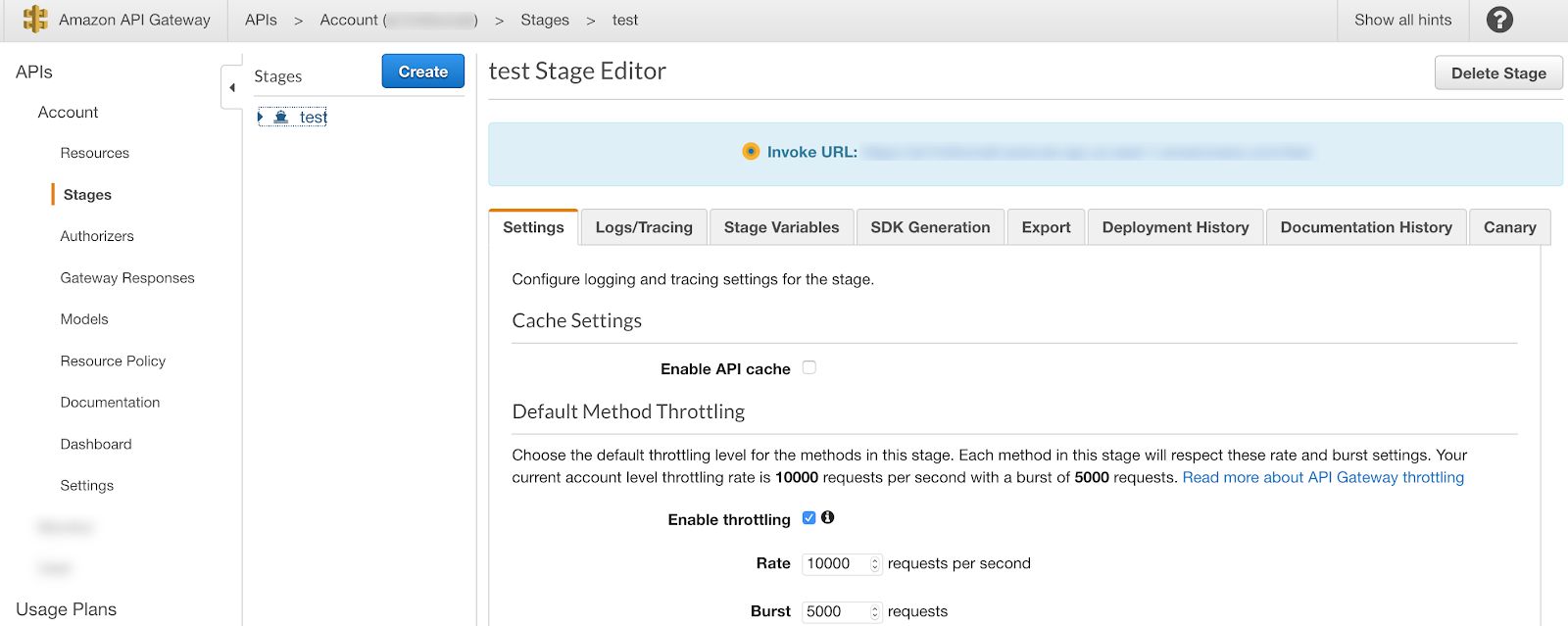Click the test stage icon in the tree
This screenshot has height=626, width=1568.
pyautogui.click(x=281, y=117)
